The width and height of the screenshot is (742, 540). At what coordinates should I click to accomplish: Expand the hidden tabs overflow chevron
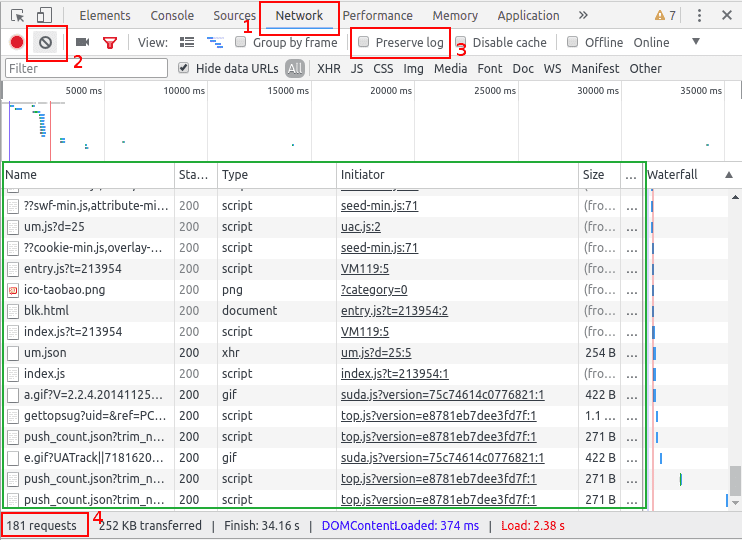pos(584,15)
